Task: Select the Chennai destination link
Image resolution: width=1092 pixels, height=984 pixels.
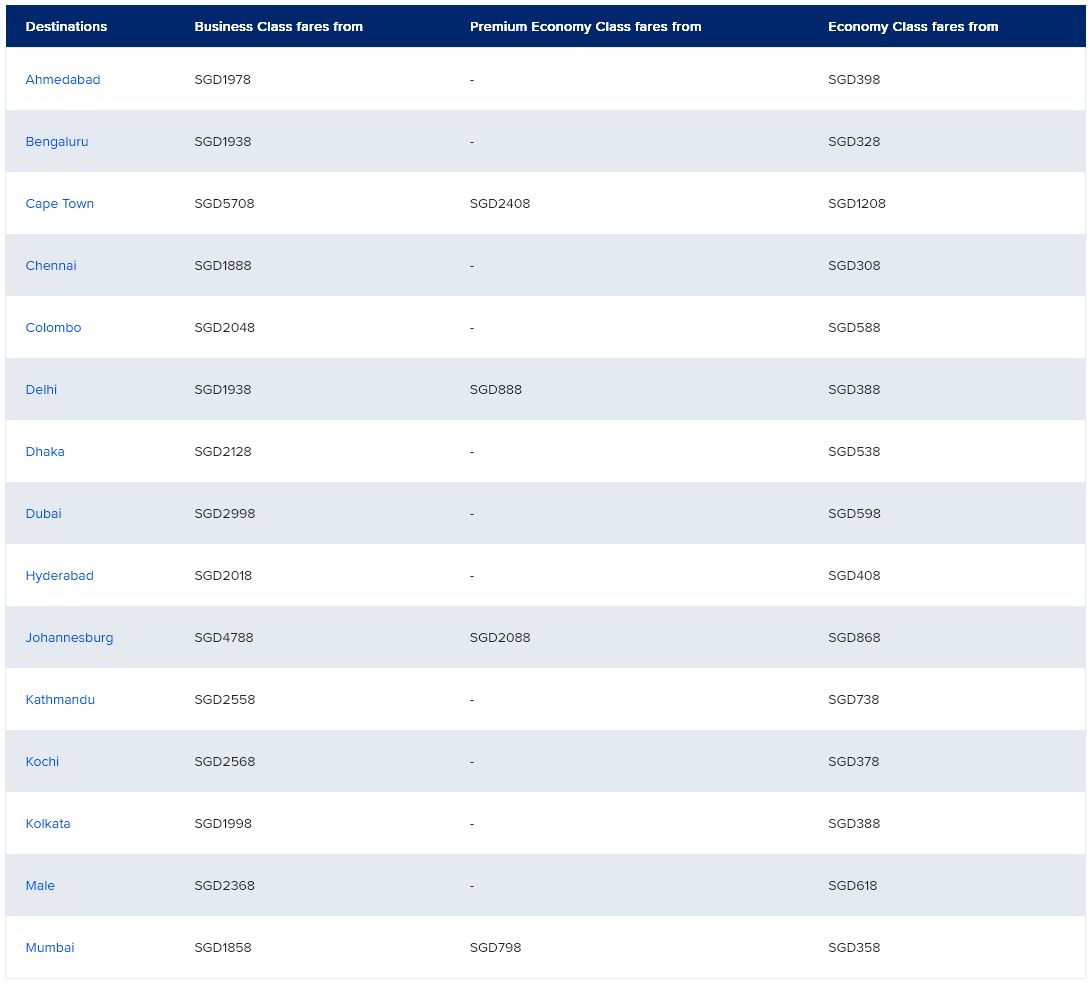Action: (x=51, y=266)
